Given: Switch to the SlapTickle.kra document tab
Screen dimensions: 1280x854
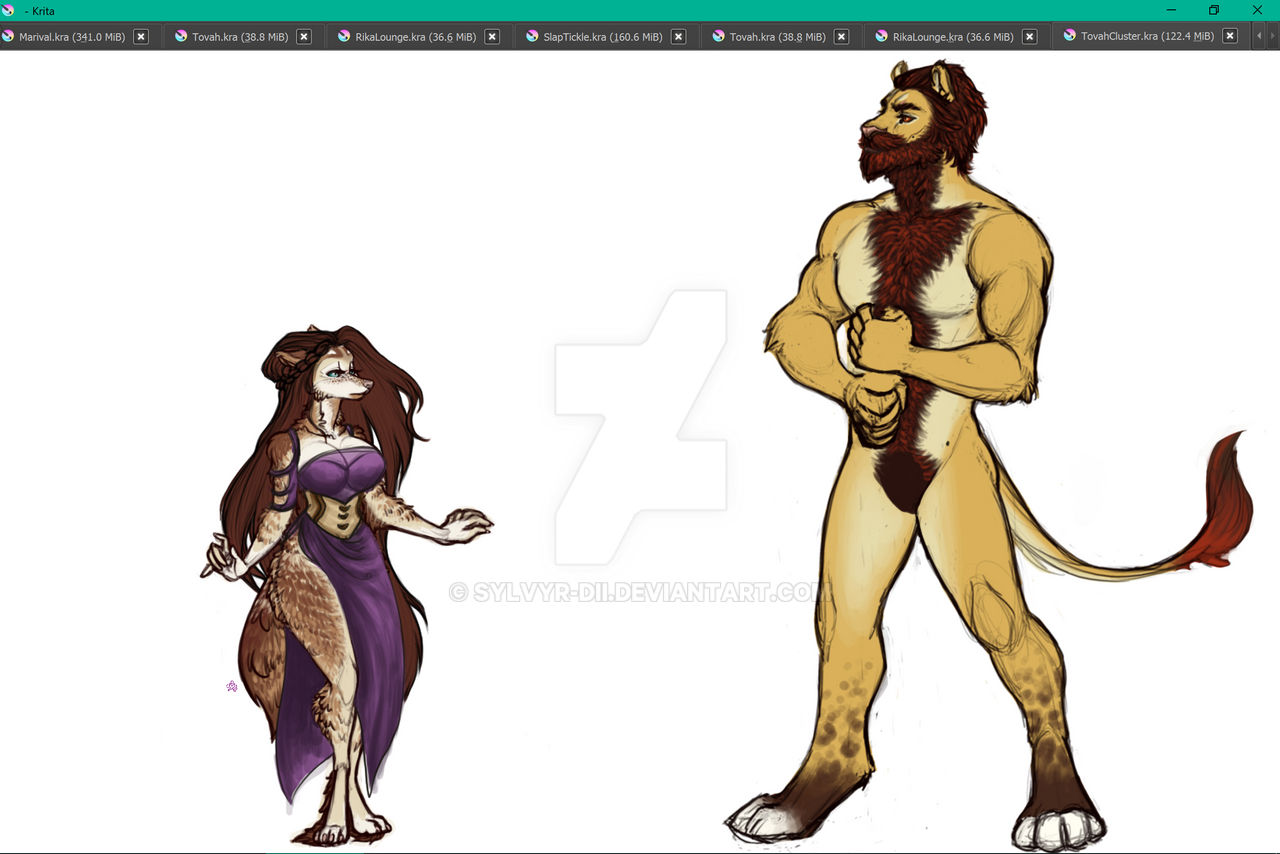Looking at the screenshot, I should point(602,37).
